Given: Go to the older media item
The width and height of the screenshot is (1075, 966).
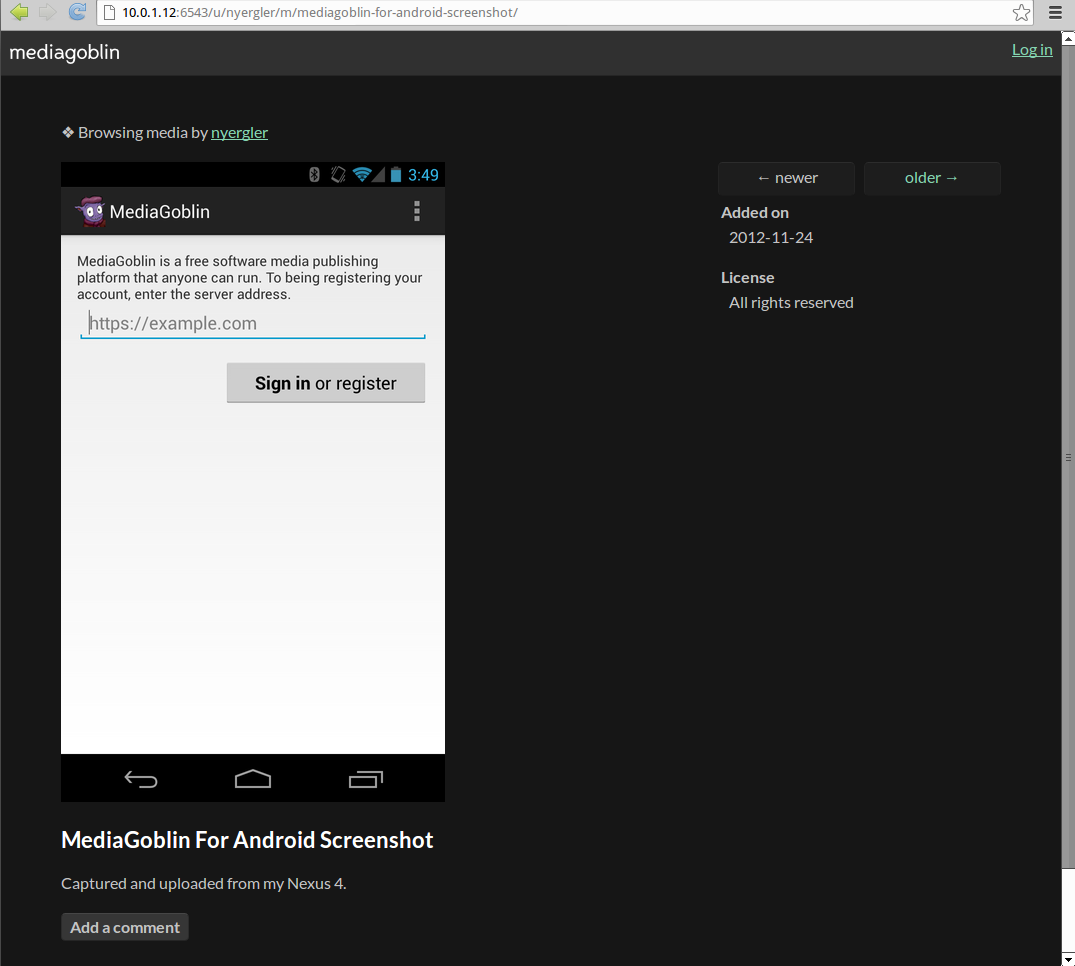Looking at the screenshot, I should tap(932, 178).
